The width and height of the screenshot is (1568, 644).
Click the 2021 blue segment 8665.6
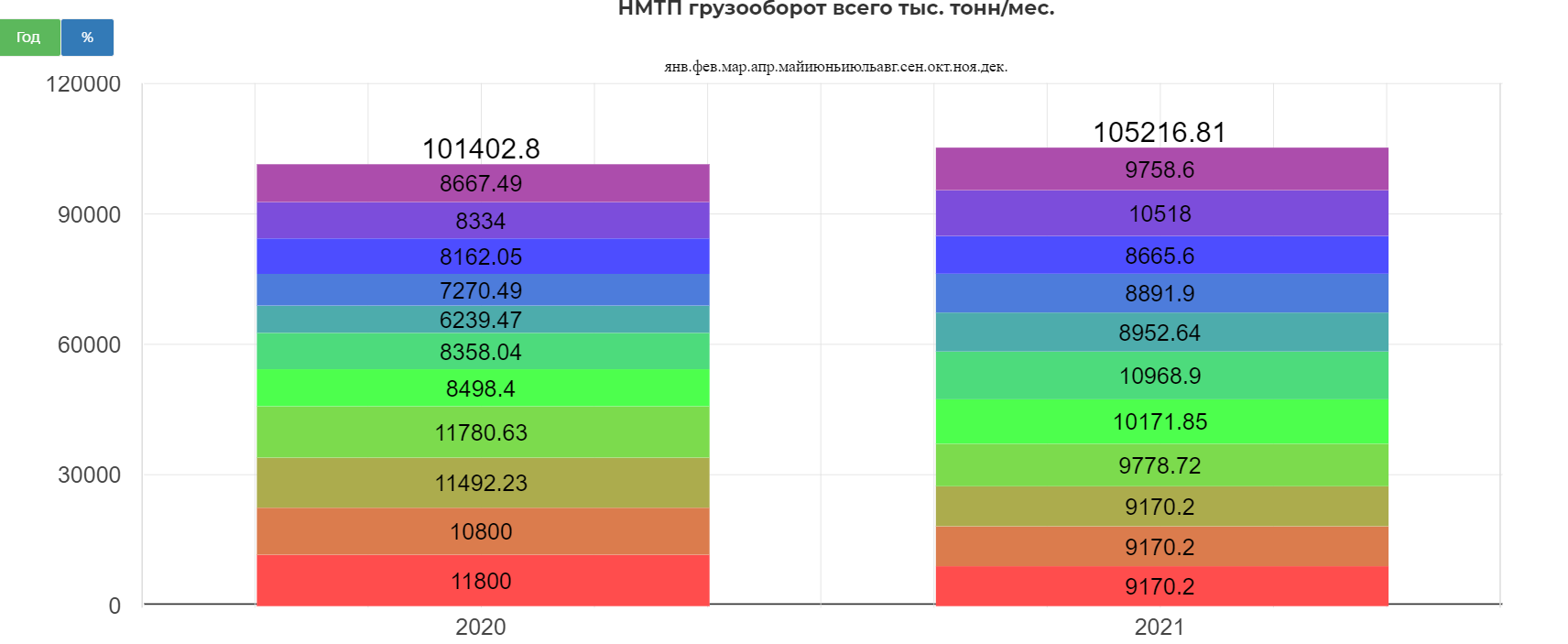click(x=1161, y=256)
